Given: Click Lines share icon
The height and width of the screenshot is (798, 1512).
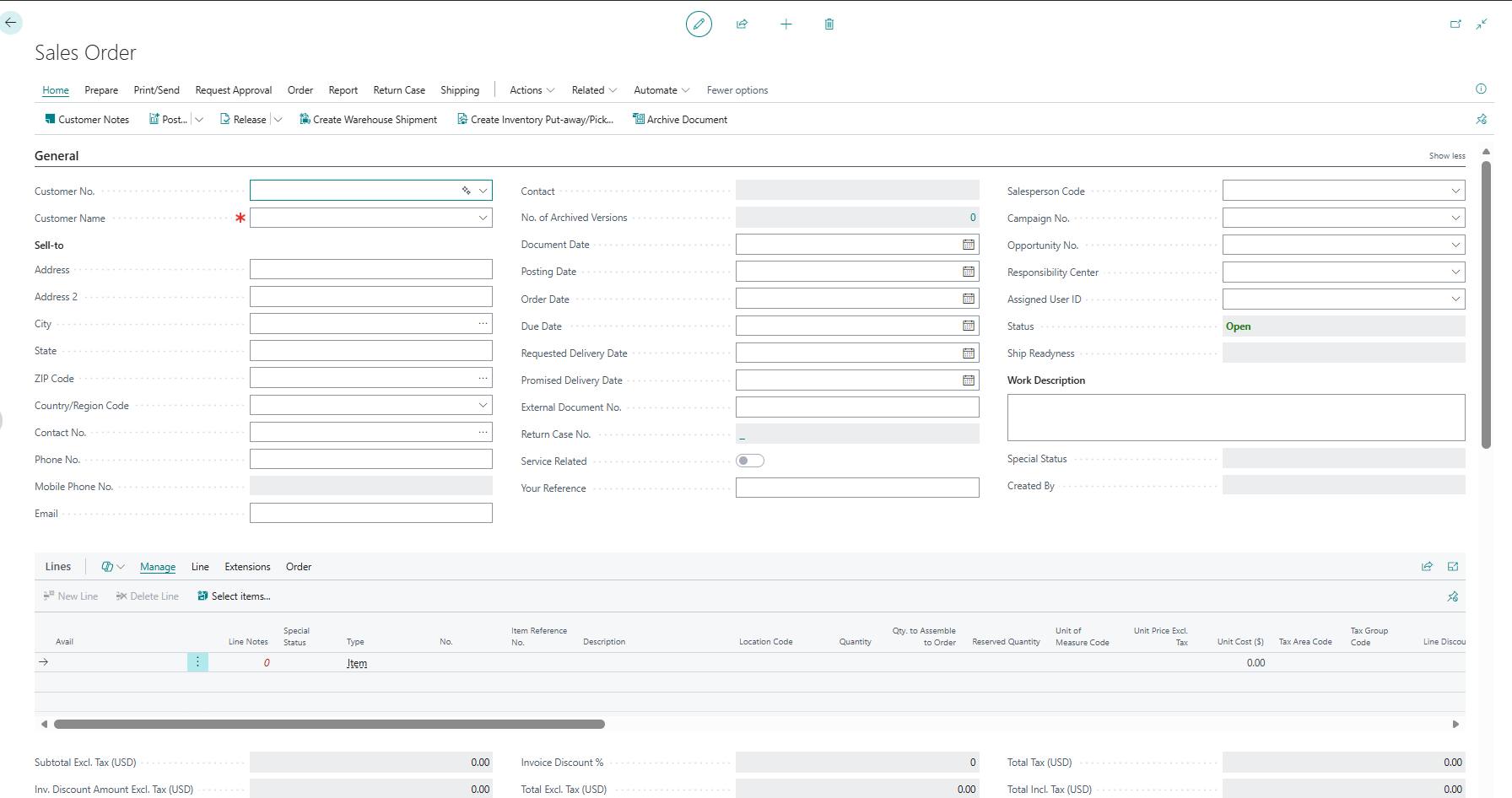Looking at the screenshot, I should point(1427,567).
